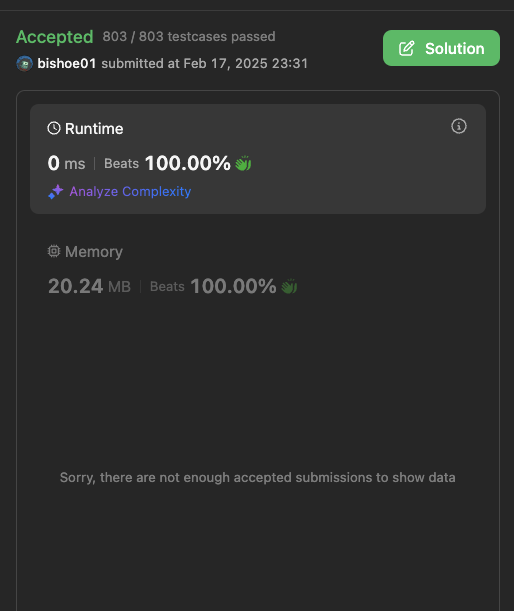
Task: Click the clapping hands icon beside runtime percentage
Action: coord(243,163)
